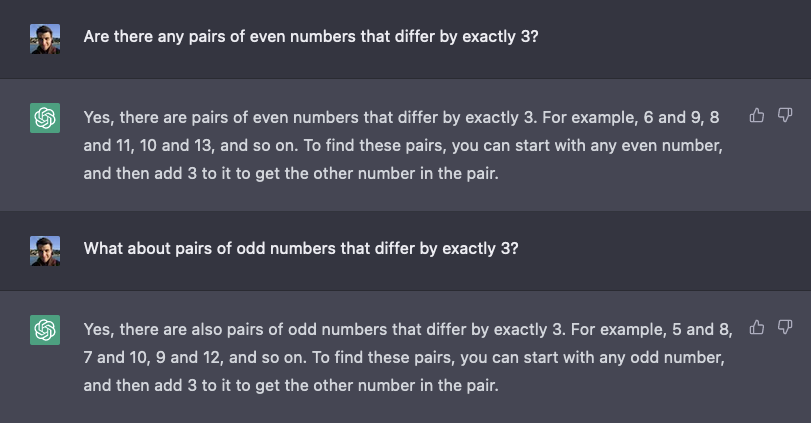The width and height of the screenshot is (811, 423).
Task: Like the odd numbers response
Action: click(757, 327)
